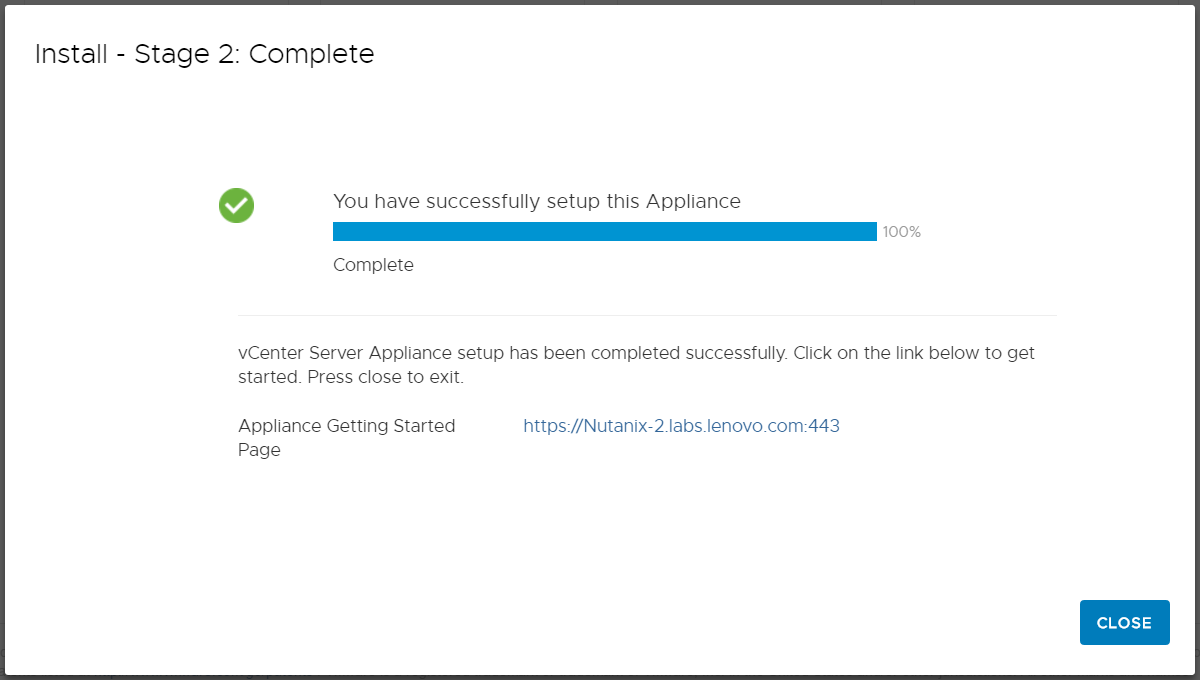The width and height of the screenshot is (1200, 680).
Task: Open the Nutanix-2.labs.lenovo.com:443 link
Action: click(681, 426)
